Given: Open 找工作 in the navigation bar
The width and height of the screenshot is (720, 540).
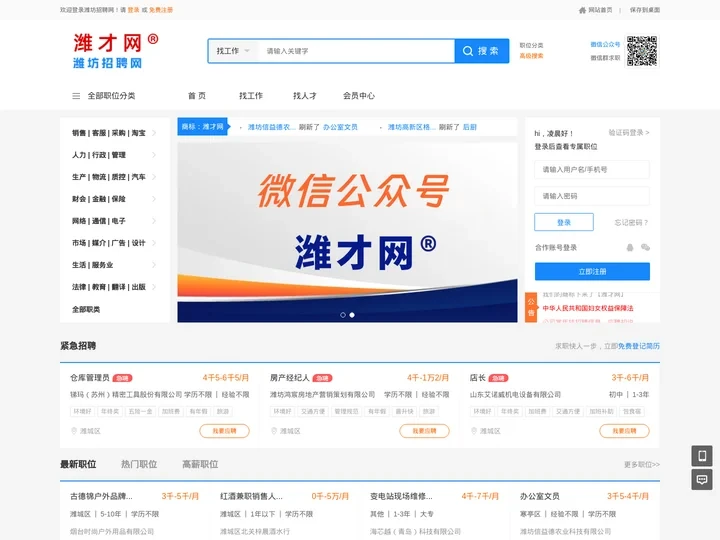Looking at the screenshot, I should (251, 96).
